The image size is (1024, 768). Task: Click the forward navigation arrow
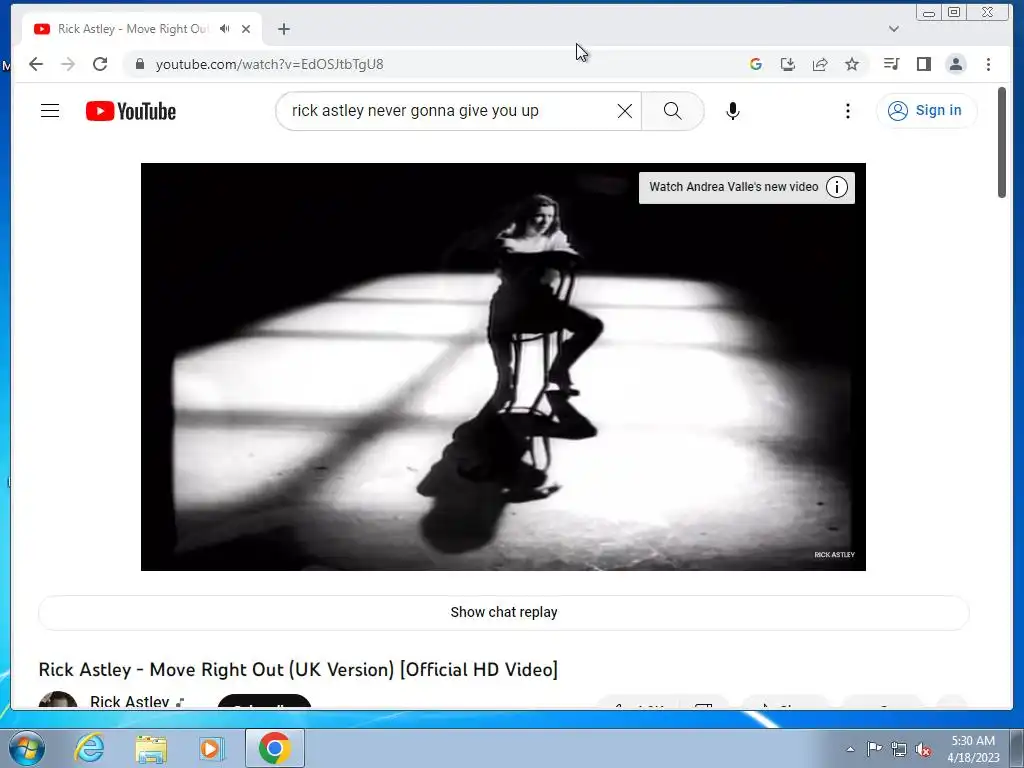coord(68,64)
